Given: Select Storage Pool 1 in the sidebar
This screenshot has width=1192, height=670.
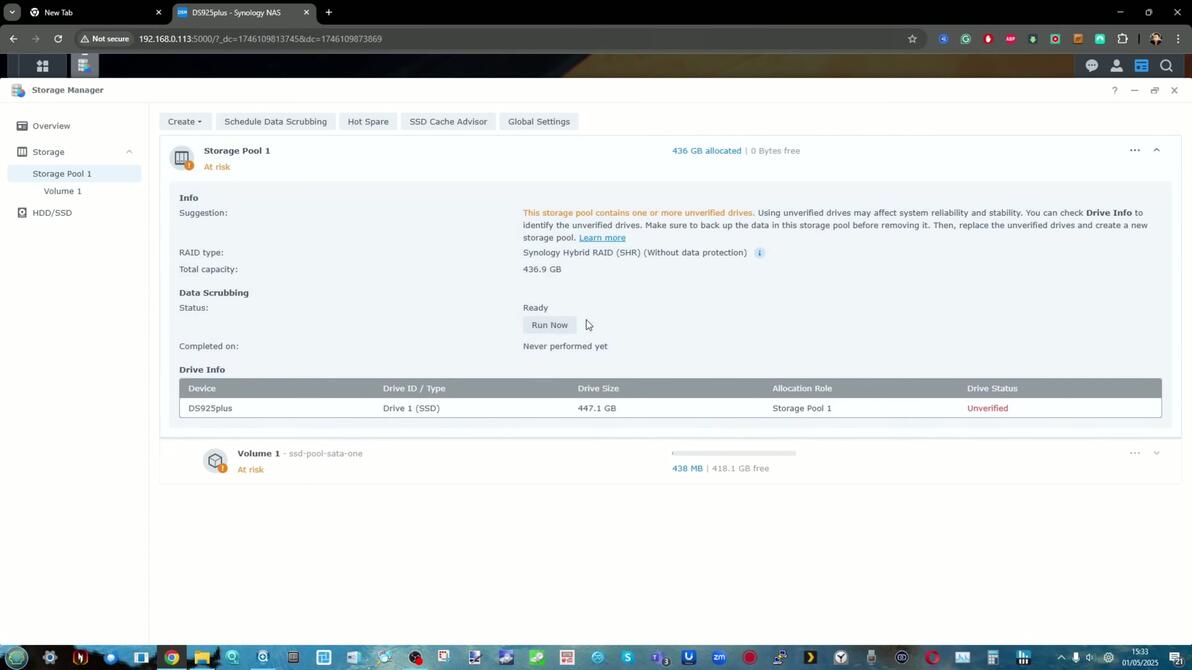Looking at the screenshot, I should (74, 174).
